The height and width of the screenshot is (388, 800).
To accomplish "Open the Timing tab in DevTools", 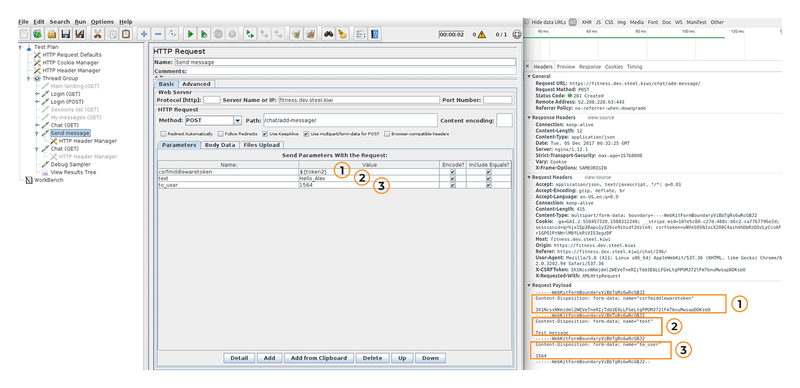I will pyautogui.click(x=635, y=67).
